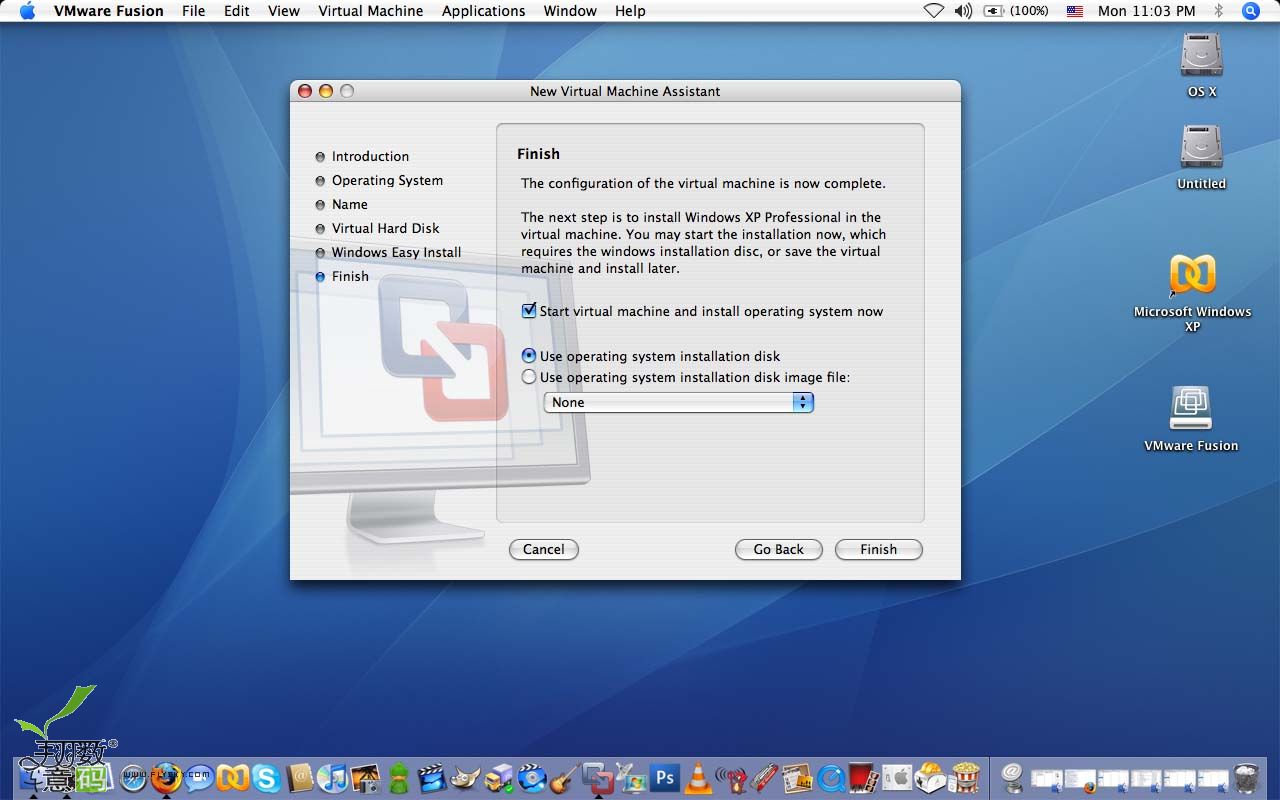This screenshot has width=1280, height=800.
Task: Select installation disk image file option
Action: click(x=529, y=377)
